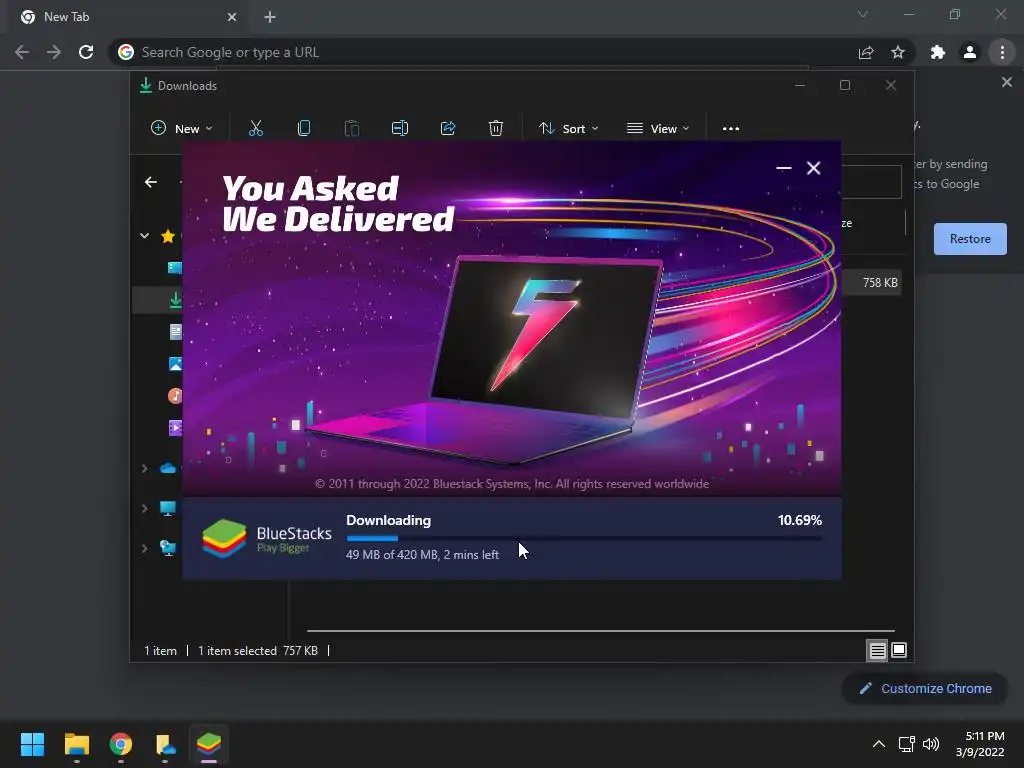1024x768 pixels.
Task: Click the '1 item selected 757 KB' status
Action: (258, 650)
